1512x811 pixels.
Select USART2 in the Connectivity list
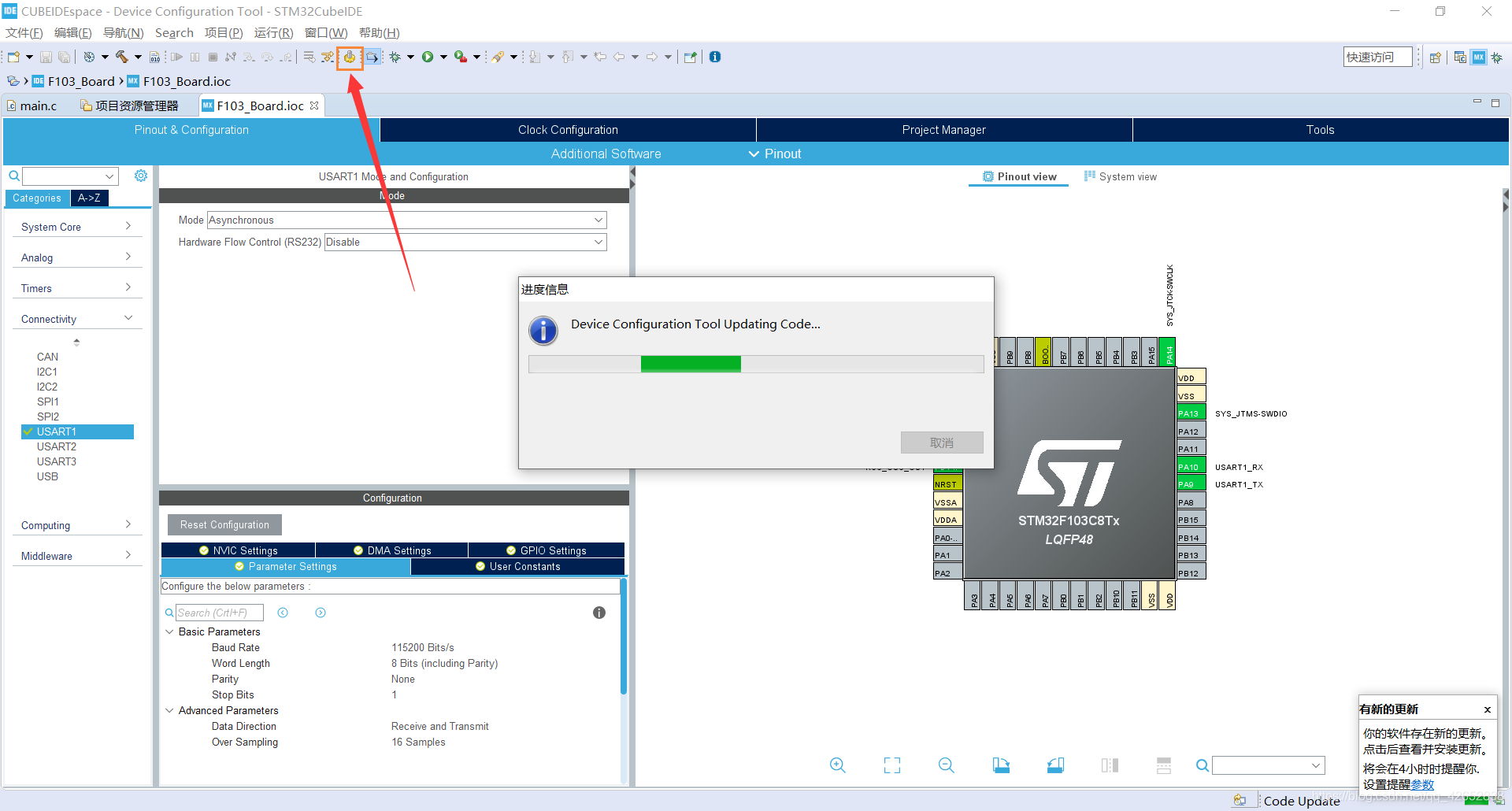[57, 446]
